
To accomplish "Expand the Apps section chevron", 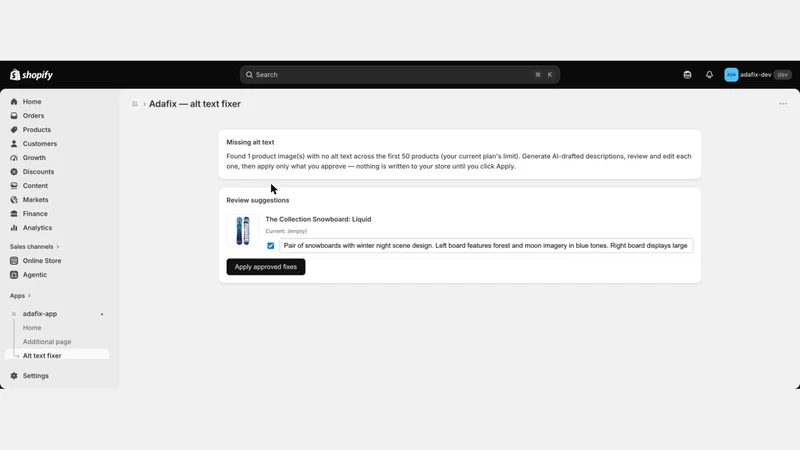I will [29, 296].
